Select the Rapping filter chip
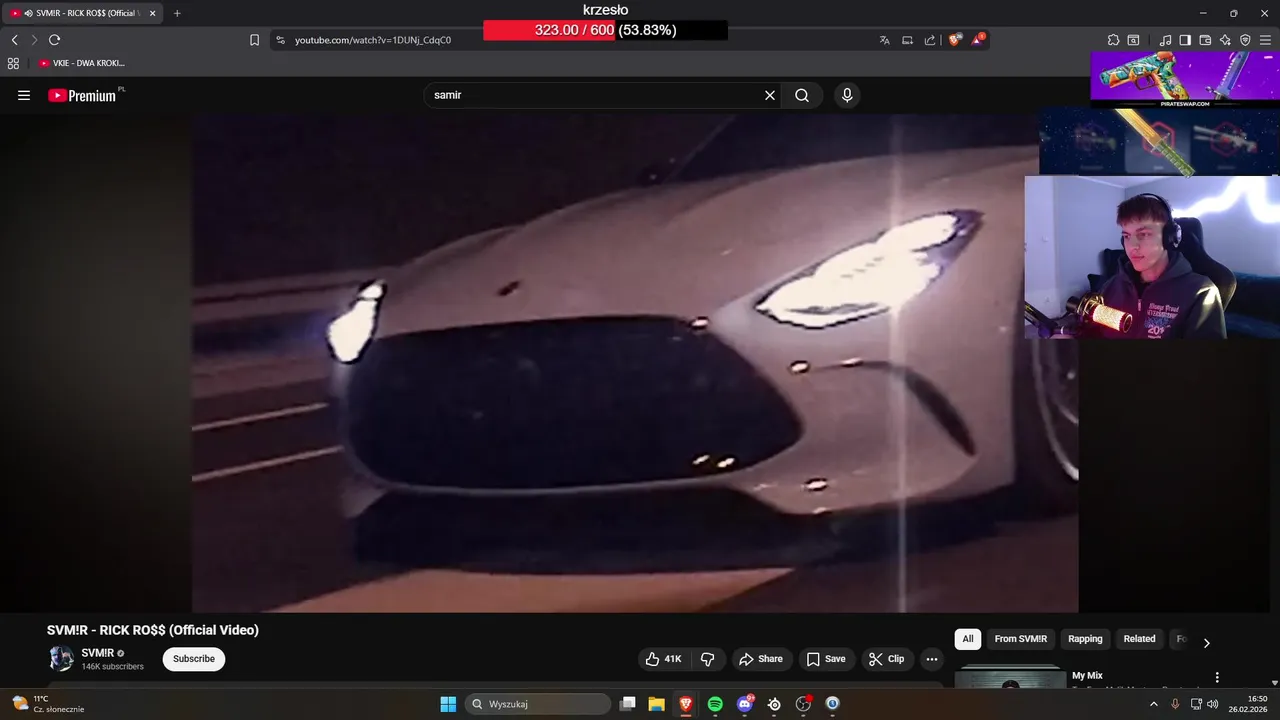 pyautogui.click(x=1085, y=639)
